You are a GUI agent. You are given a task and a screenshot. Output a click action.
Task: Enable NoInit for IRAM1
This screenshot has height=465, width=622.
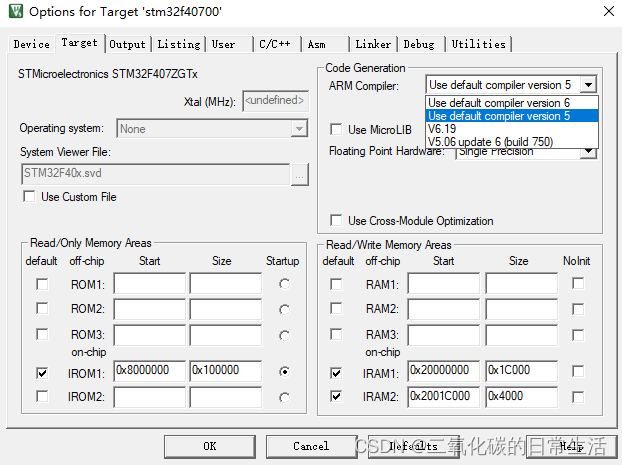tap(578, 371)
